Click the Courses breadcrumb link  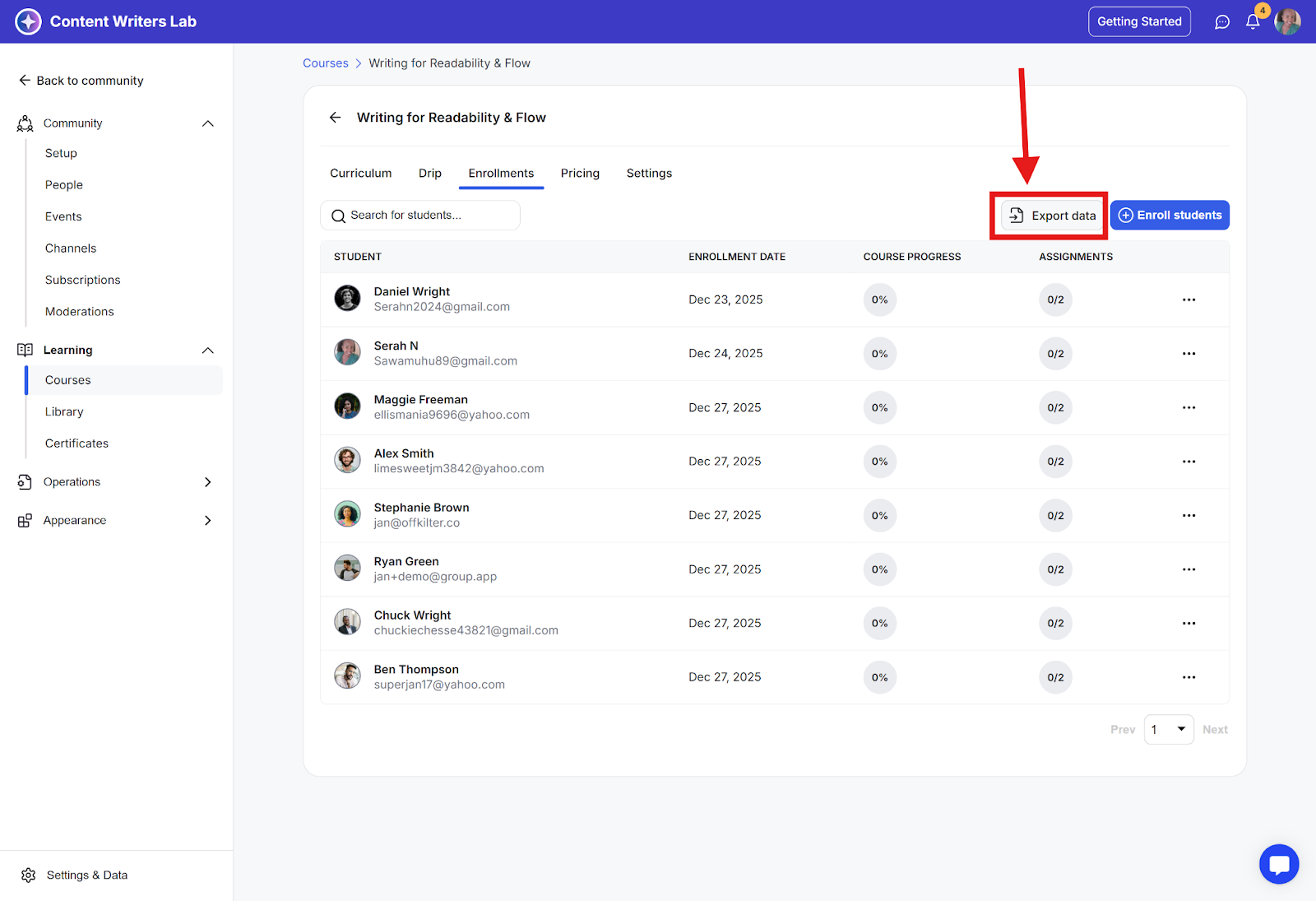326,63
